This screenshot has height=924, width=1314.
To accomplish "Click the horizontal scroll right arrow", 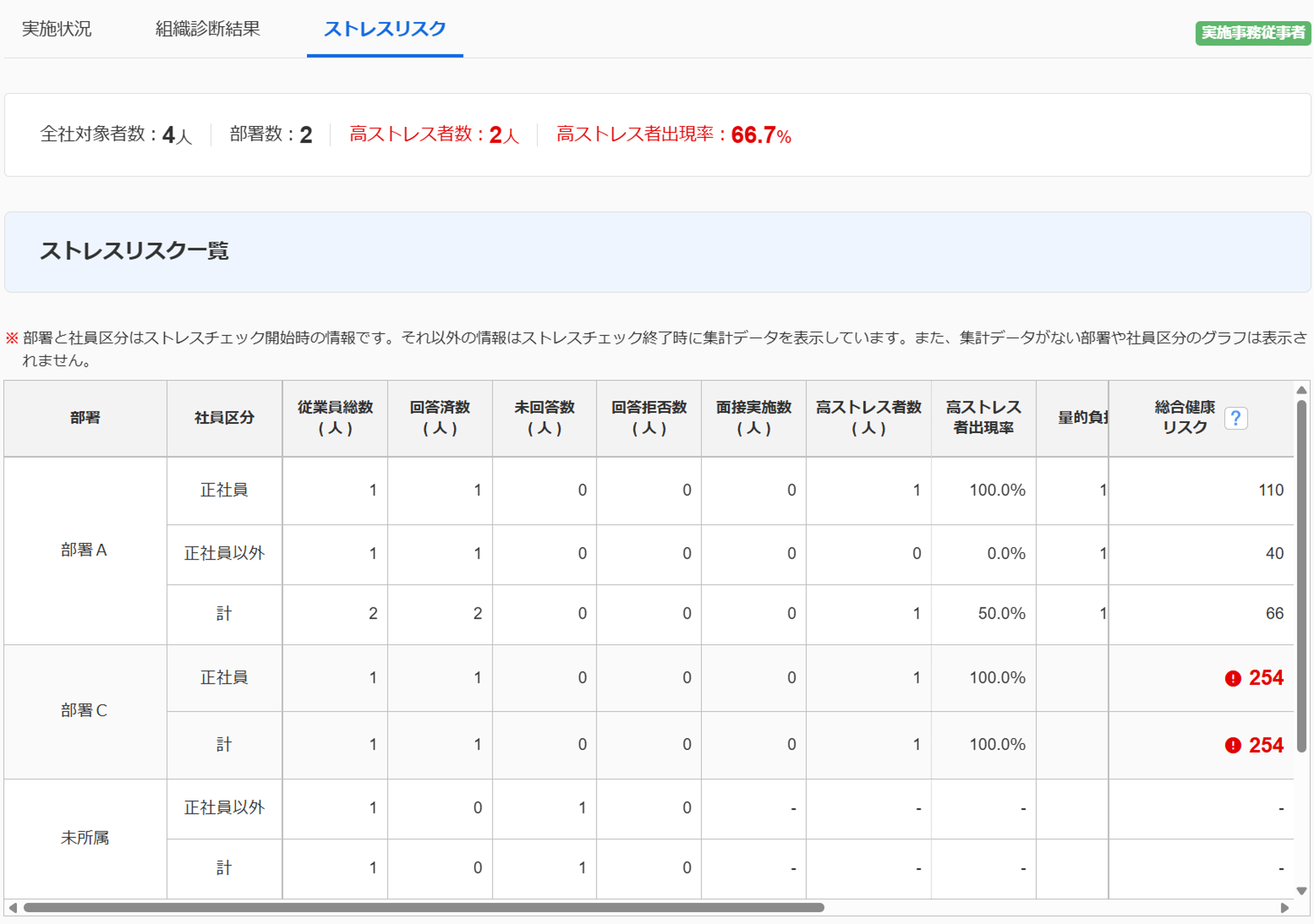I will pos(1285,908).
